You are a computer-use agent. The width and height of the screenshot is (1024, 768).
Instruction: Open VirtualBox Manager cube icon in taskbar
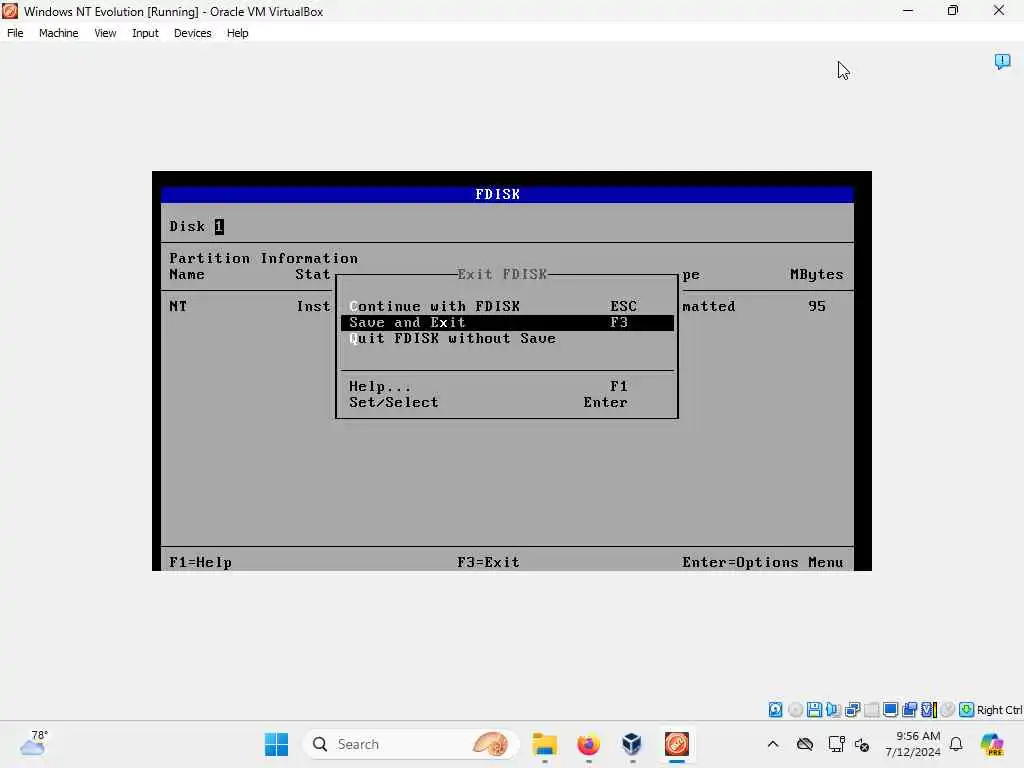632,744
